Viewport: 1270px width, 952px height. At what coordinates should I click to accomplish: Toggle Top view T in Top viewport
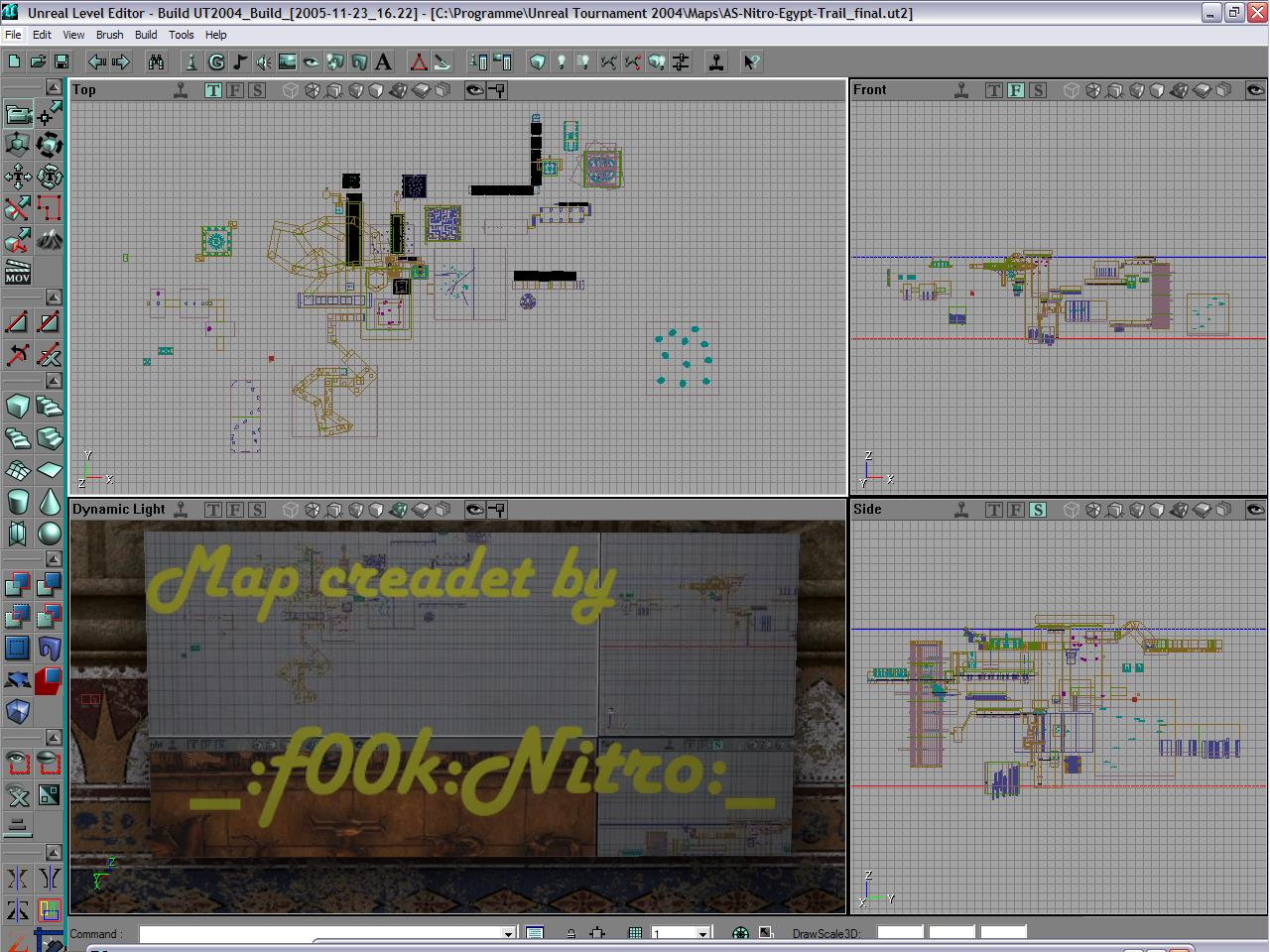pos(213,90)
